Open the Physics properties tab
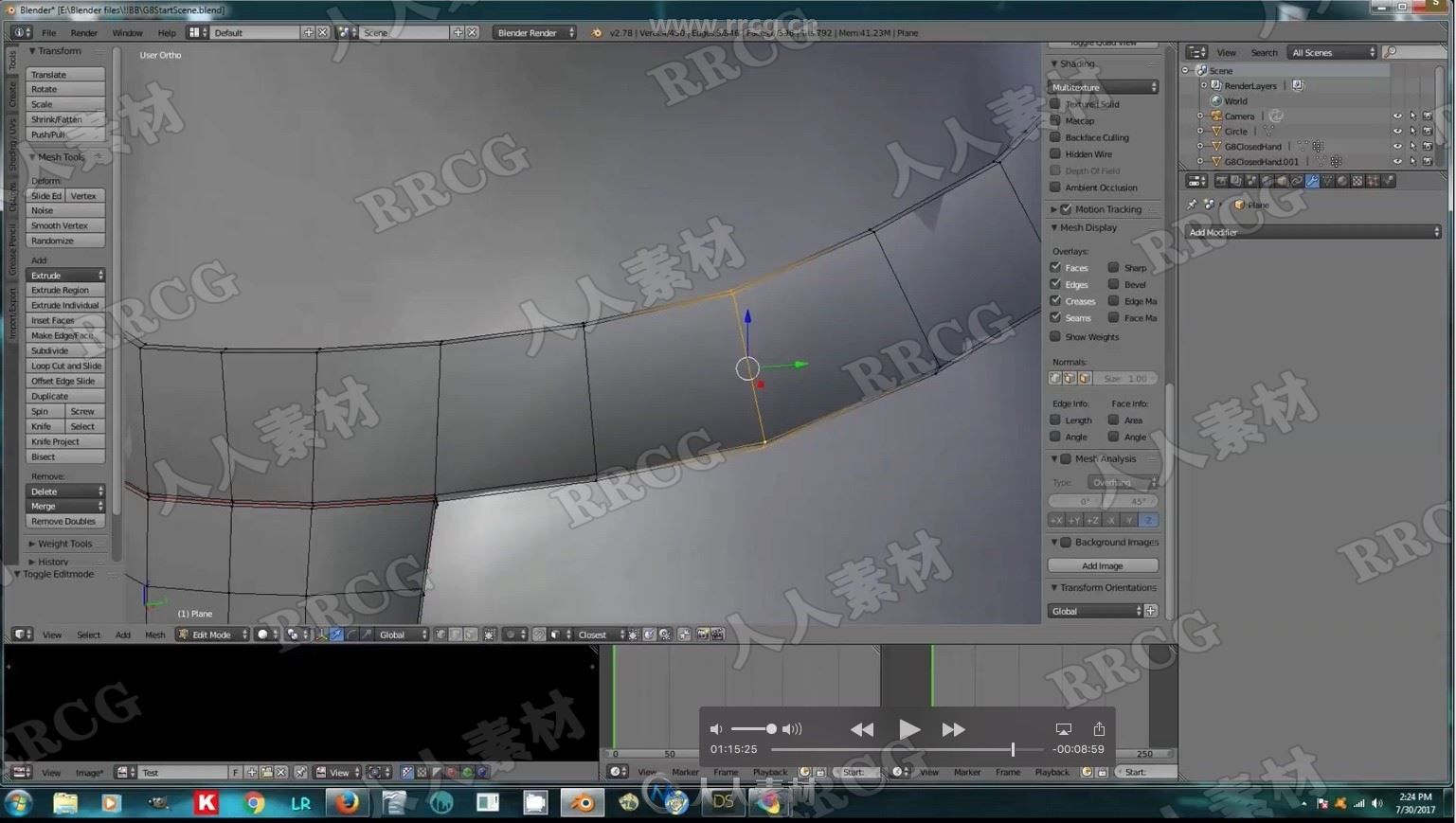Screen dimensions: 1456x823 (1388, 181)
